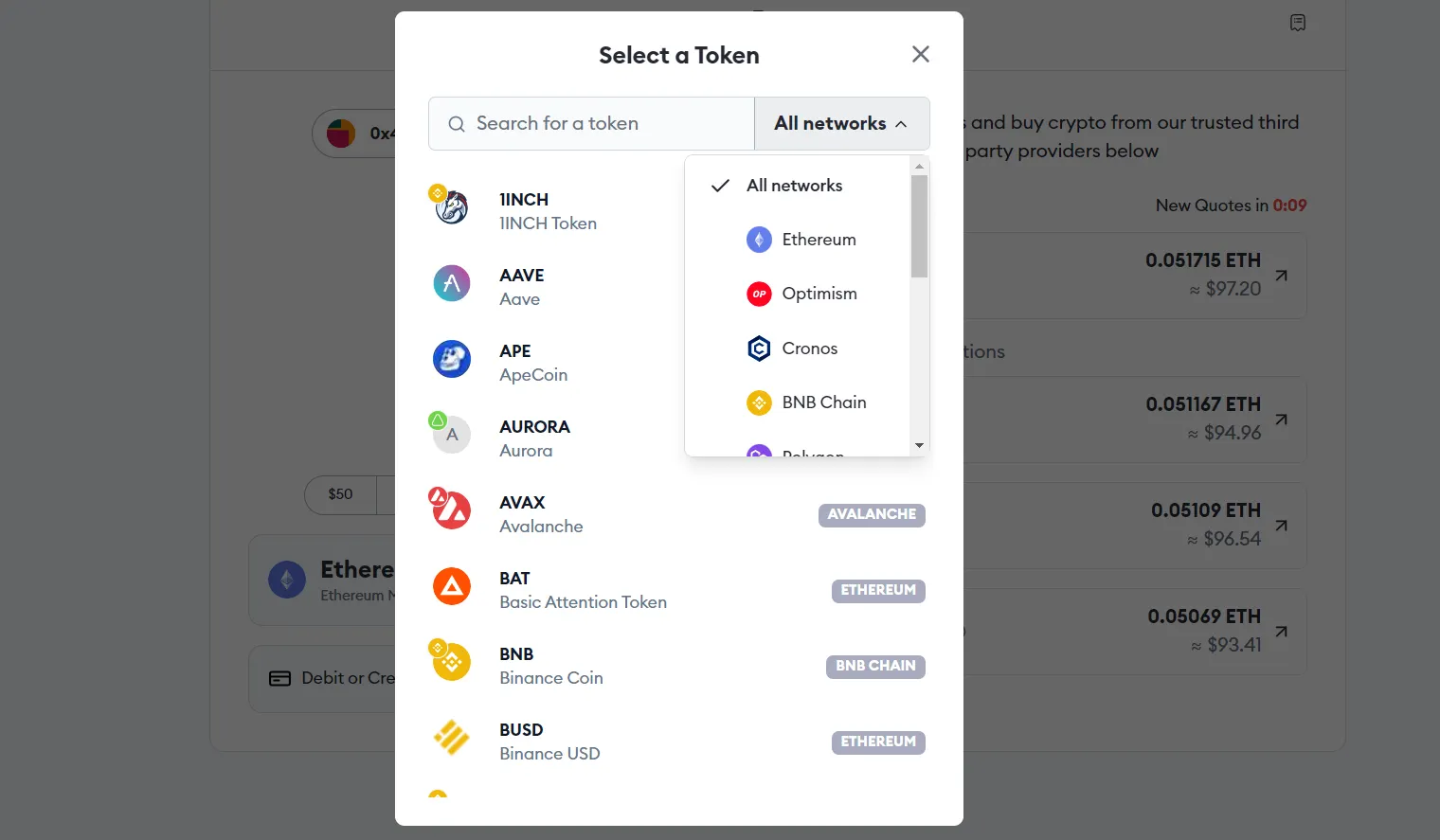Click the Basic Attention Token icon
1440x840 pixels.
click(x=452, y=586)
